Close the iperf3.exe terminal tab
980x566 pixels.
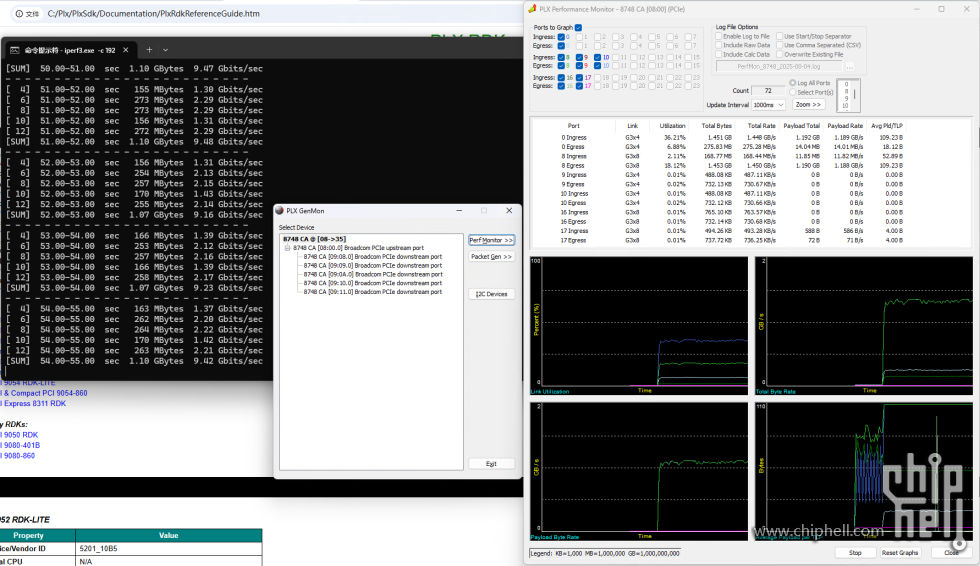point(126,50)
